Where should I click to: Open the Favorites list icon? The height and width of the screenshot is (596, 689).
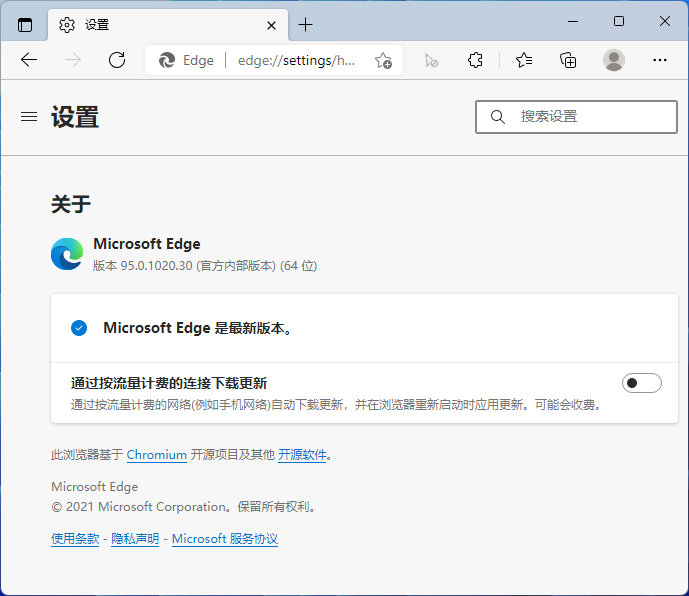[x=524, y=60]
